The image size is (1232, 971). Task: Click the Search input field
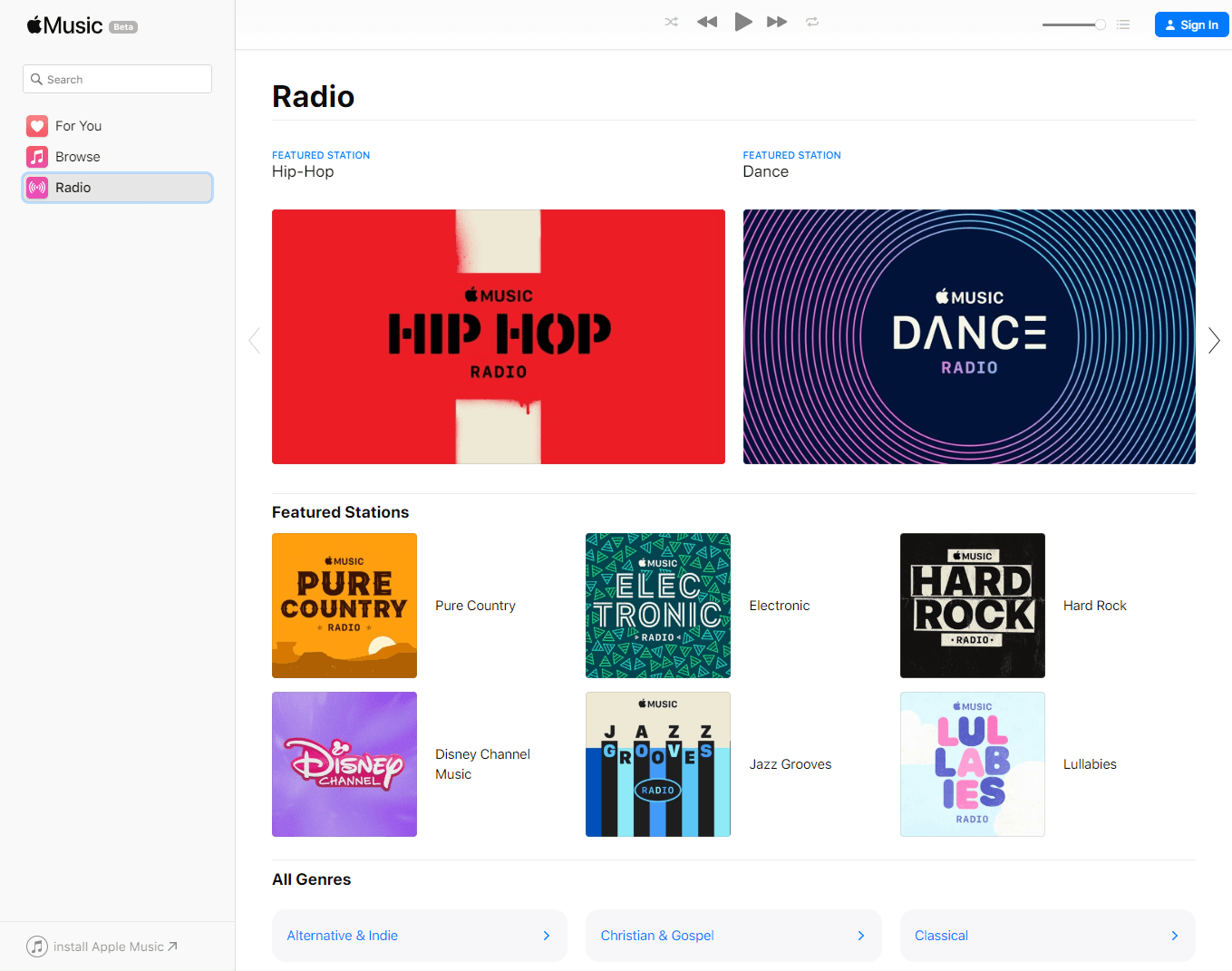117,79
